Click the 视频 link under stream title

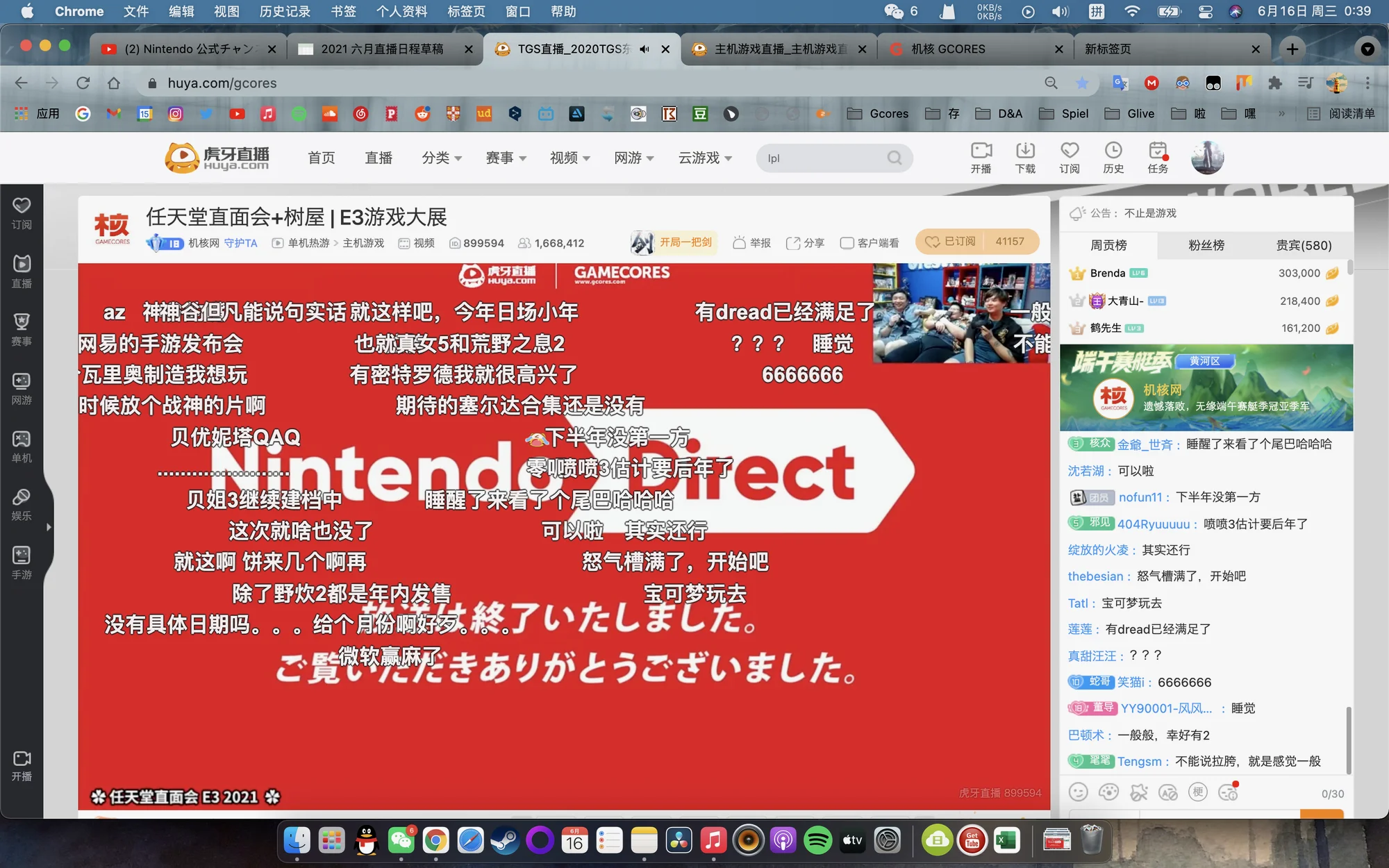[x=417, y=243]
